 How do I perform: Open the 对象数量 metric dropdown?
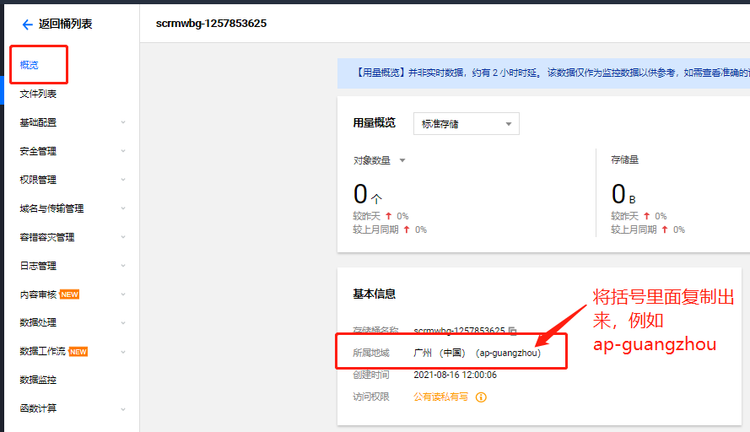403,160
